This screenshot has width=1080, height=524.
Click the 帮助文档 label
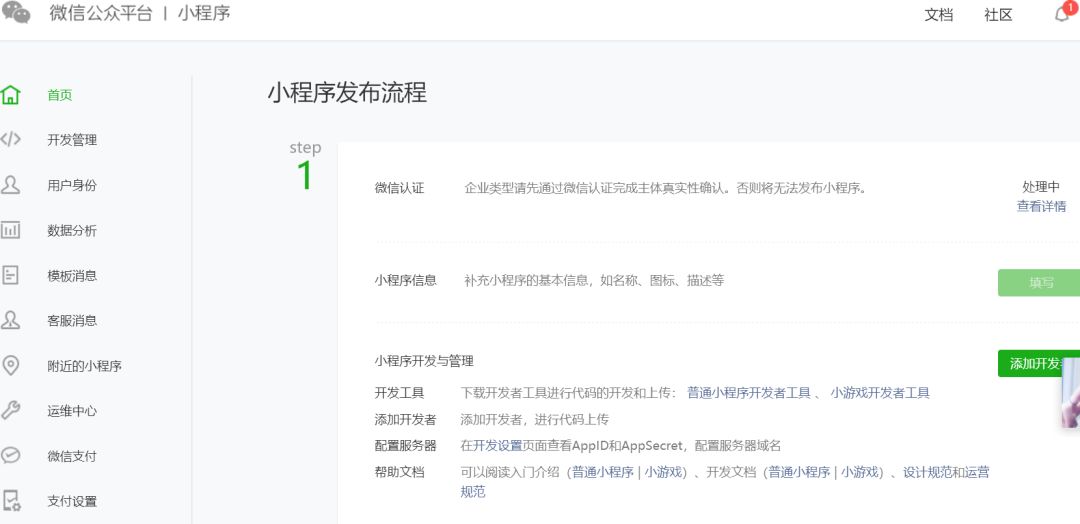[399, 472]
